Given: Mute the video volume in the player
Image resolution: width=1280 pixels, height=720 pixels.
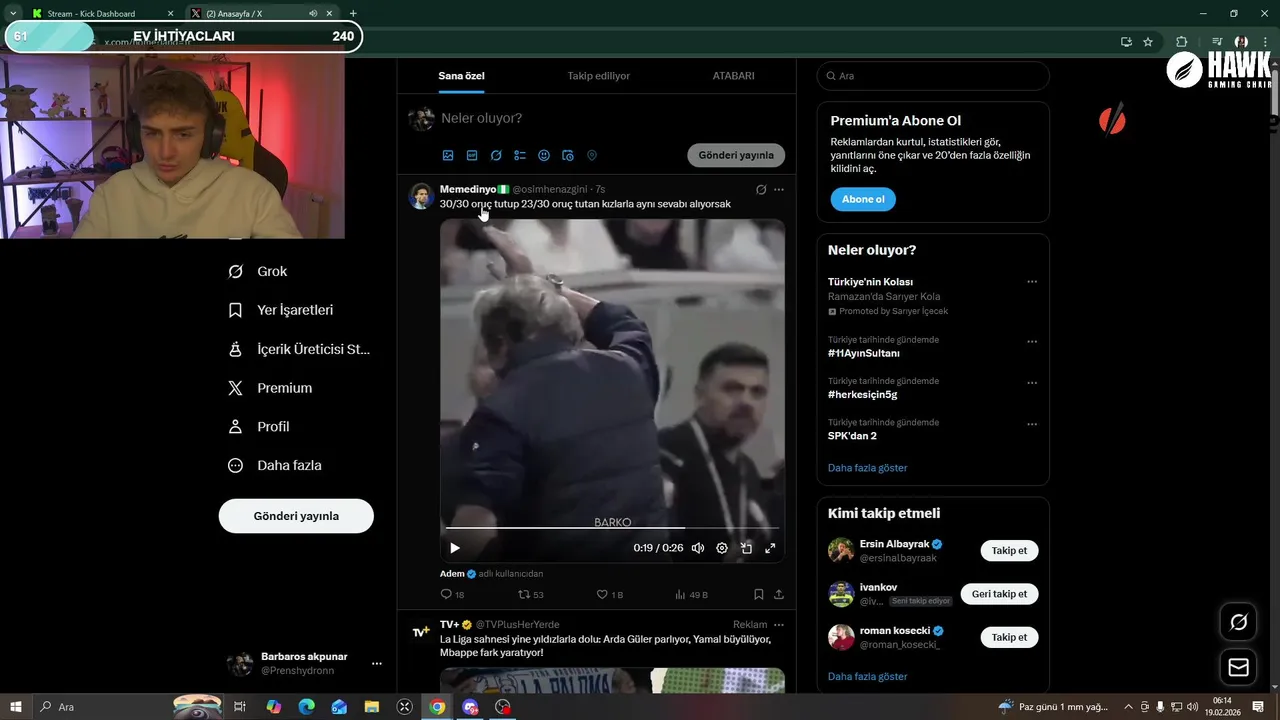Looking at the screenshot, I should point(698,548).
